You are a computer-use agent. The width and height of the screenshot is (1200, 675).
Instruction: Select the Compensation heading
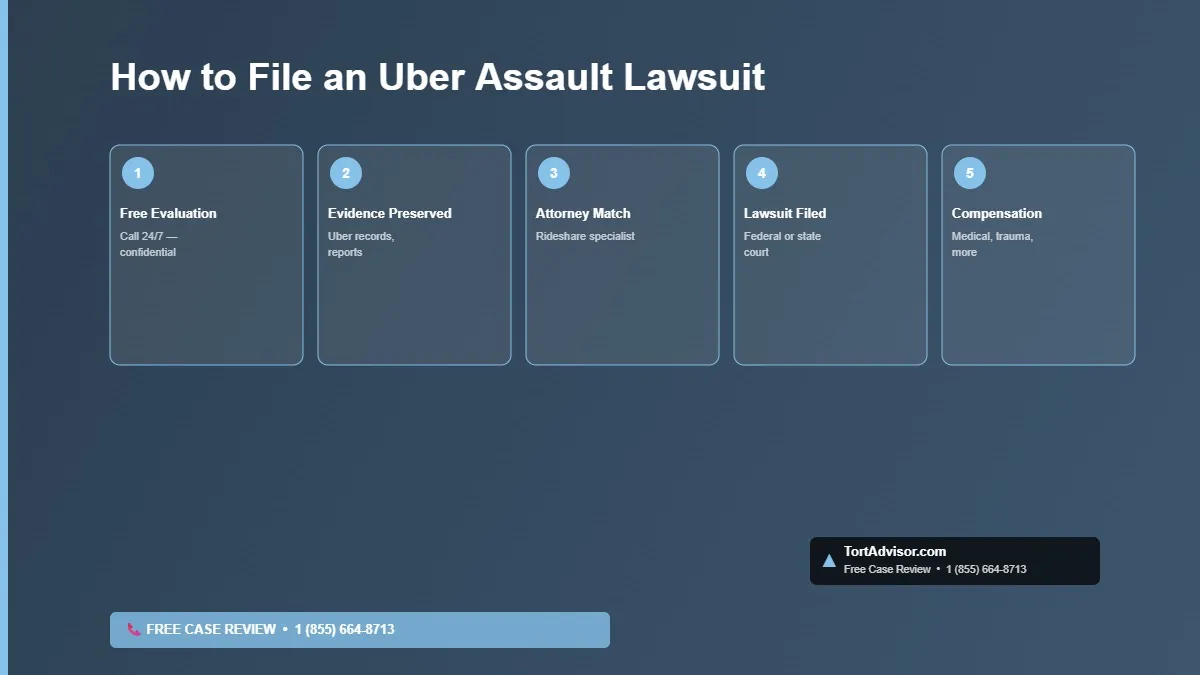(997, 213)
